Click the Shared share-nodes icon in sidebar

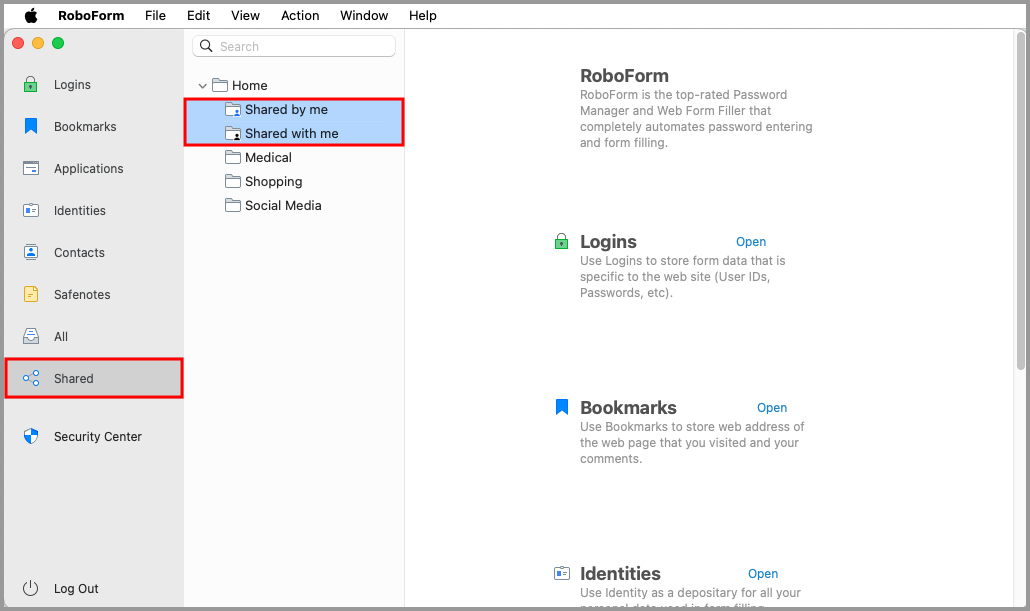point(31,378)
